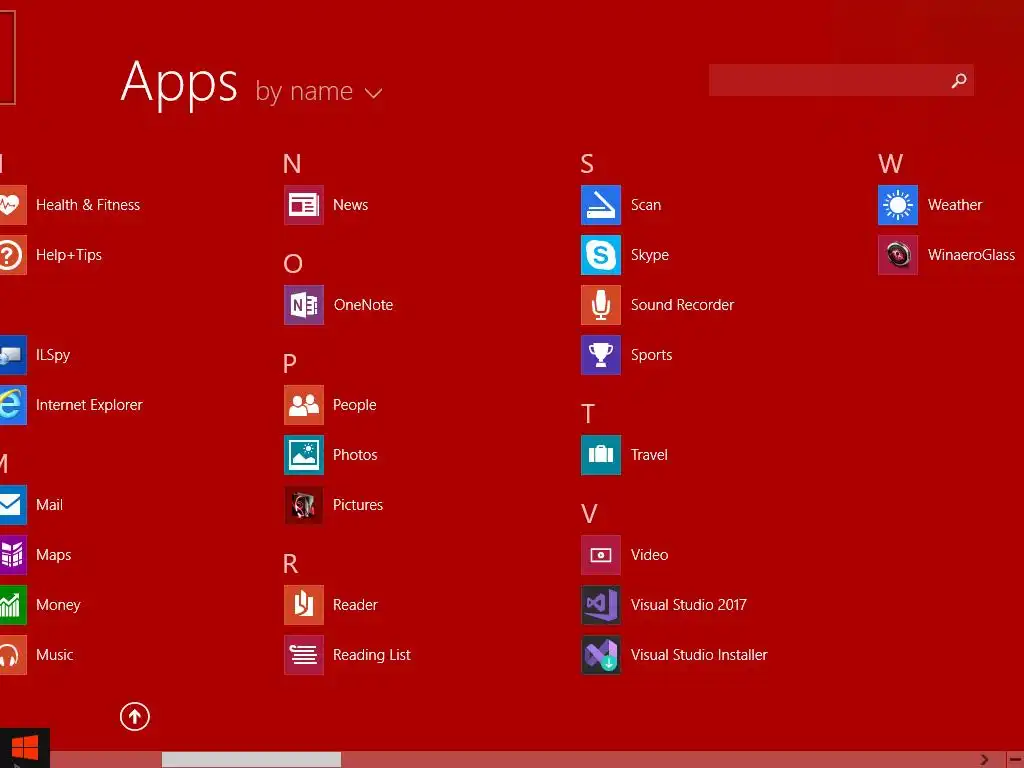The width and height of the screenshot is (1024, 768).
Task: Launch the Visual Studio 2017 icon
Action: coord(601,605)
